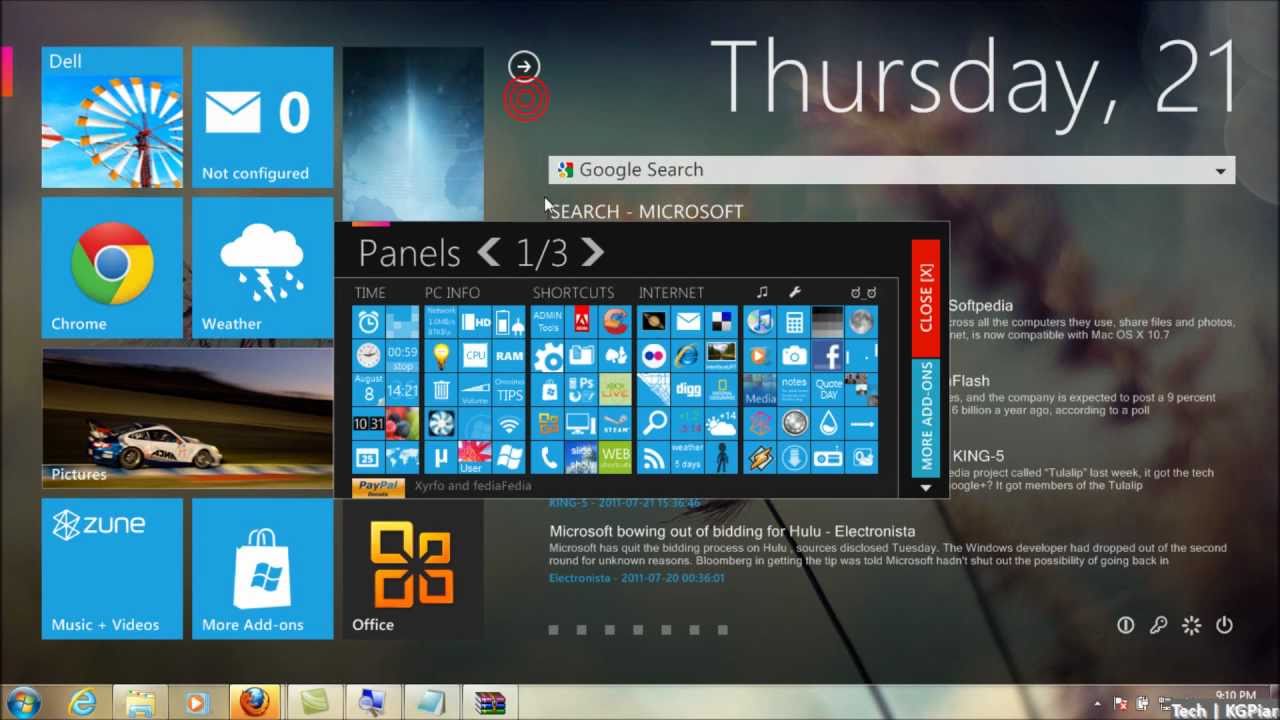Viewport: 1280px width, 720px height.
Task: Select the Quote of the DAY tile
Action: pos(828,389)
